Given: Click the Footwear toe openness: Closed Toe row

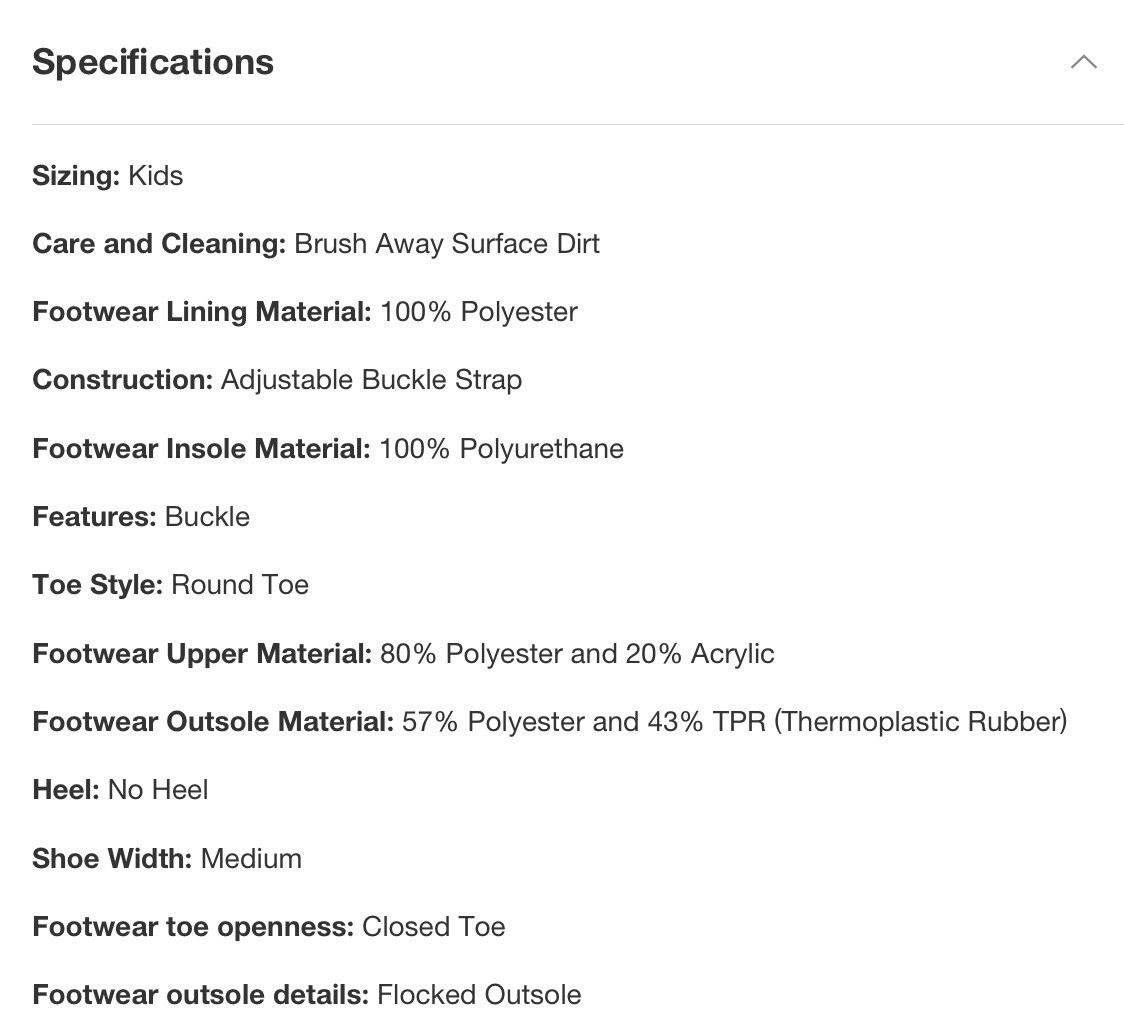Looking at the screenshot, I should (269, 926).
